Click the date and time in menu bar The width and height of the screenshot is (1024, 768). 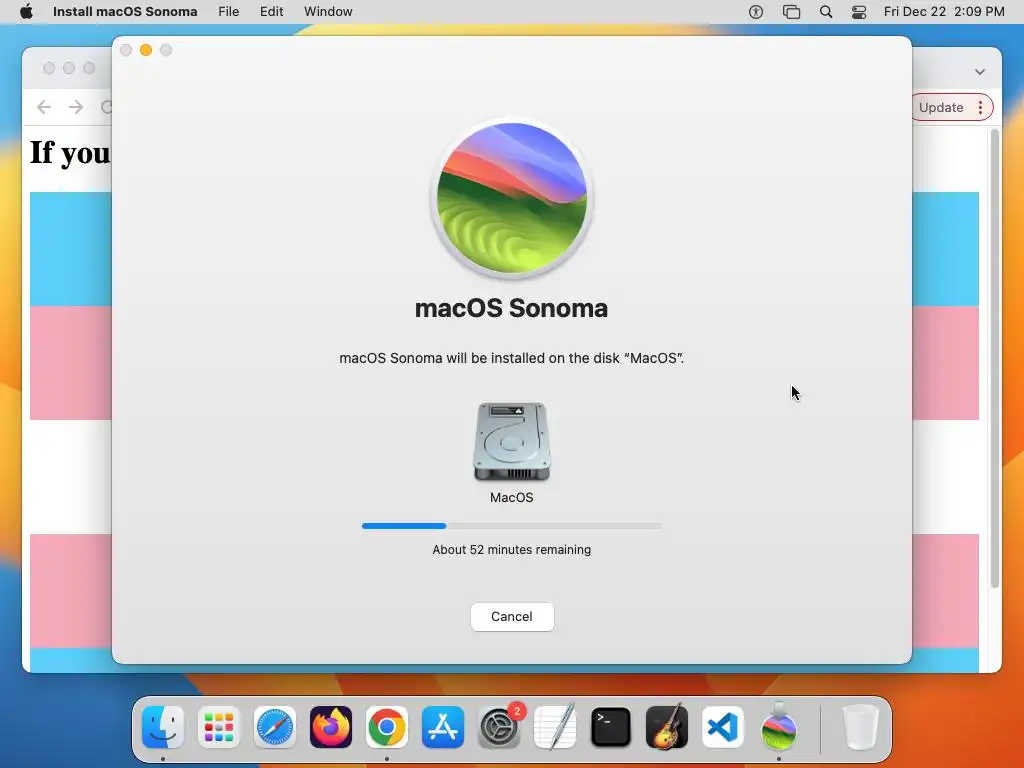click(944, 12)
